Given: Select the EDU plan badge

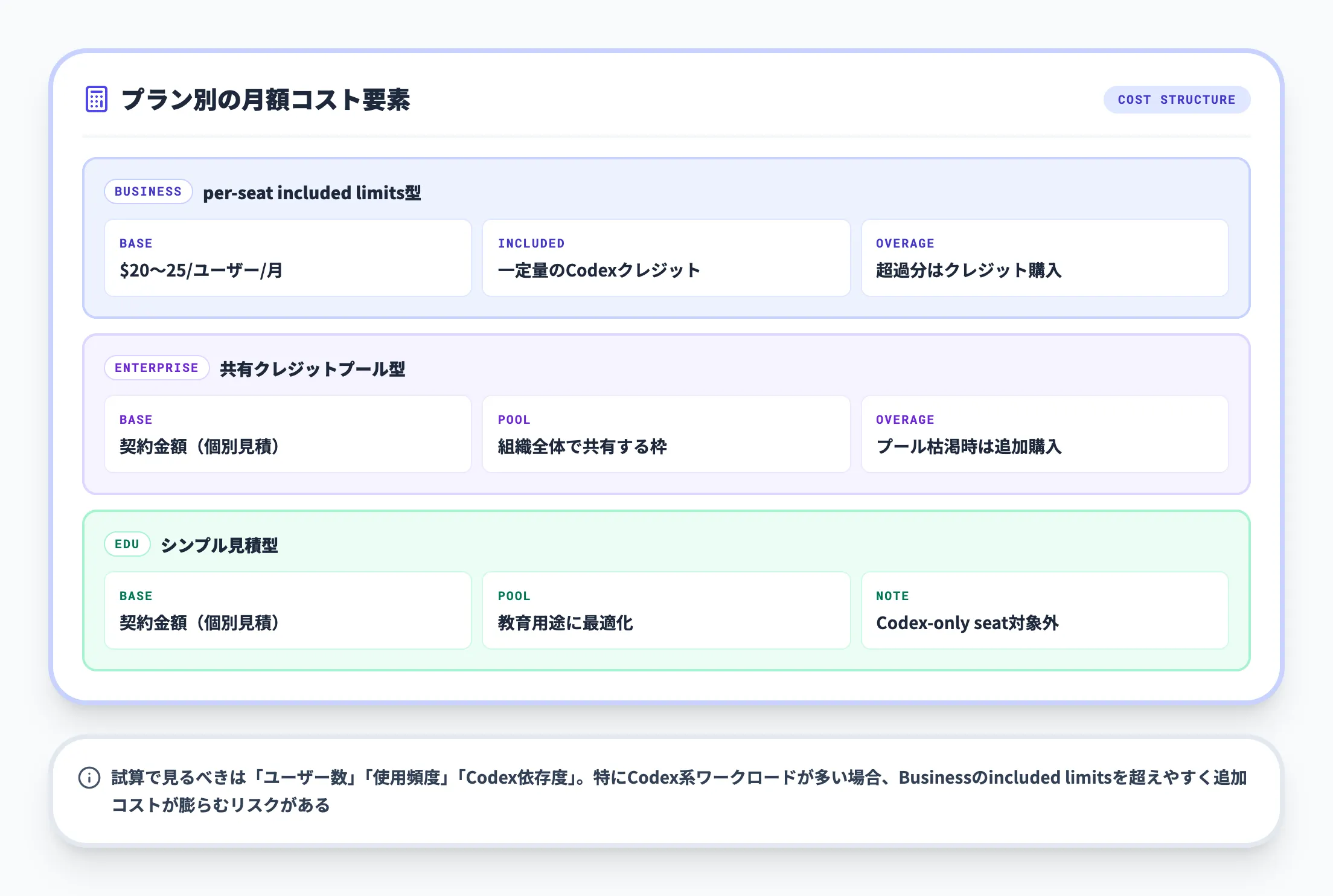Looking at the screenshot, I should (x=127, y=544).
